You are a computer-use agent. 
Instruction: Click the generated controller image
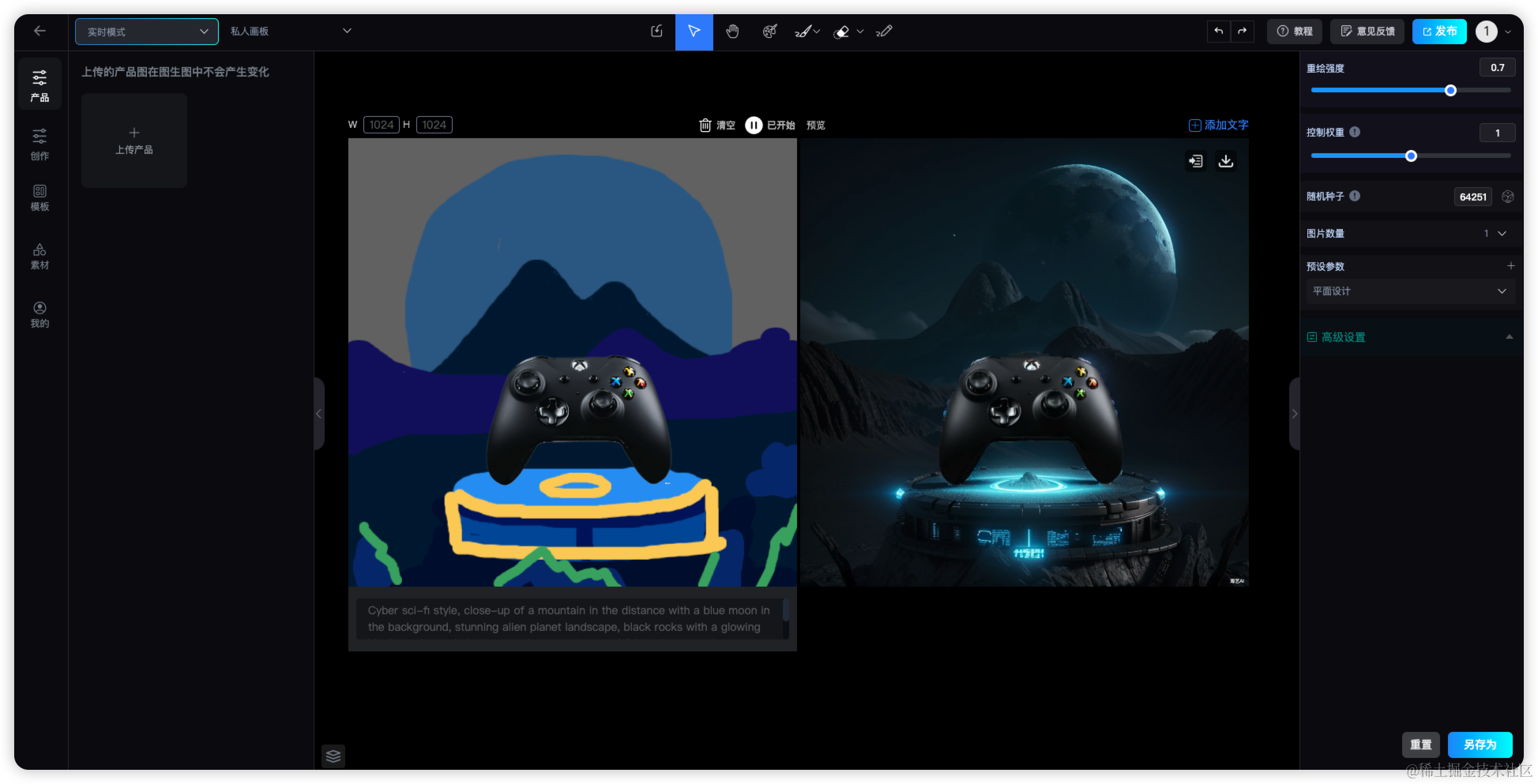point(1025,362)
